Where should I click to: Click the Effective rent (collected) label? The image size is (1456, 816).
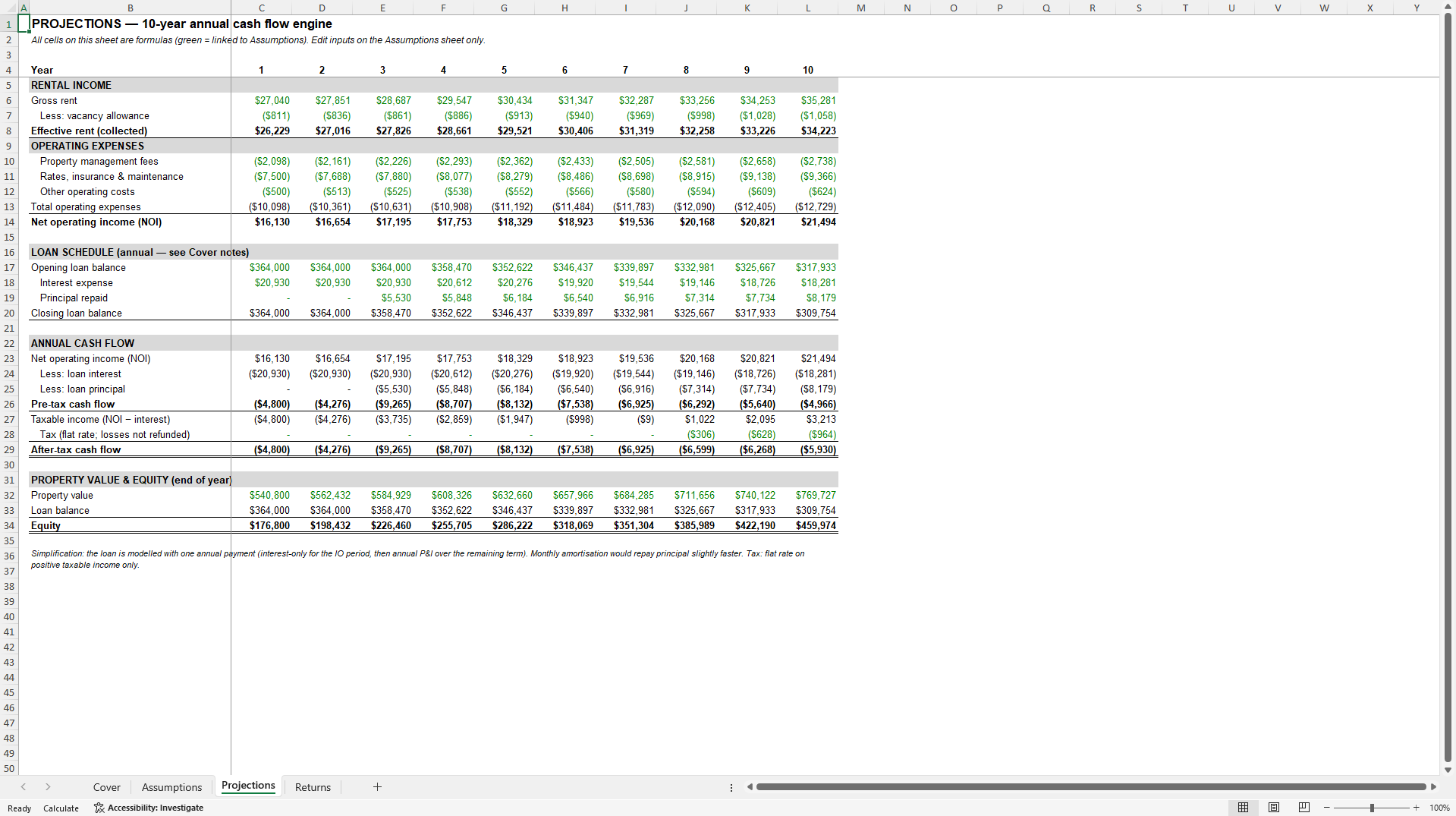89,131
